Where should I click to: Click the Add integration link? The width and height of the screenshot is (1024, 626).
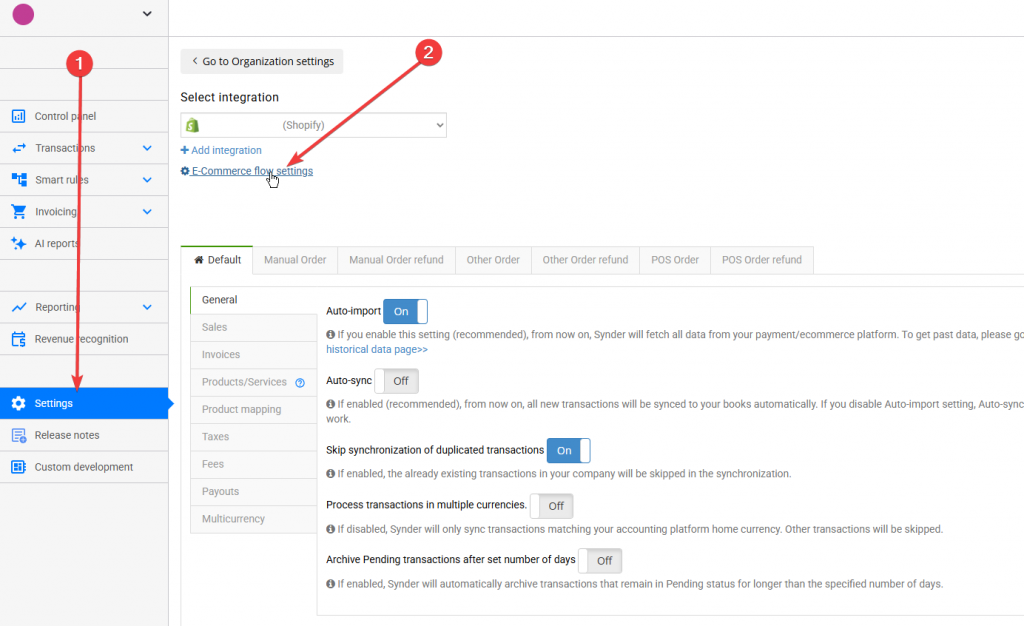(x=221, y=150)
